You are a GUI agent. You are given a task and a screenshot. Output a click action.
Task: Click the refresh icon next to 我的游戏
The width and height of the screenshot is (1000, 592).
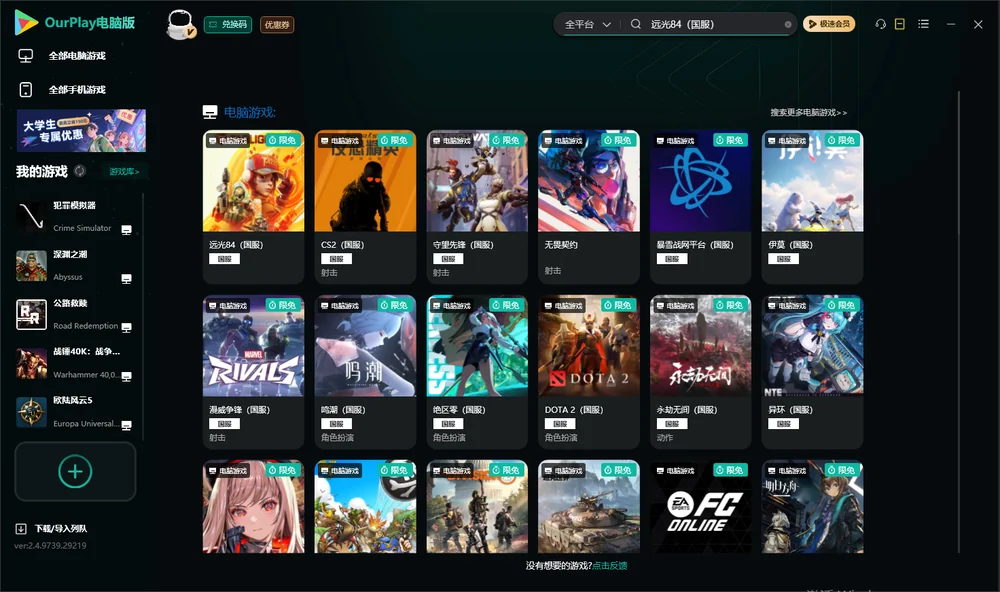80,171
